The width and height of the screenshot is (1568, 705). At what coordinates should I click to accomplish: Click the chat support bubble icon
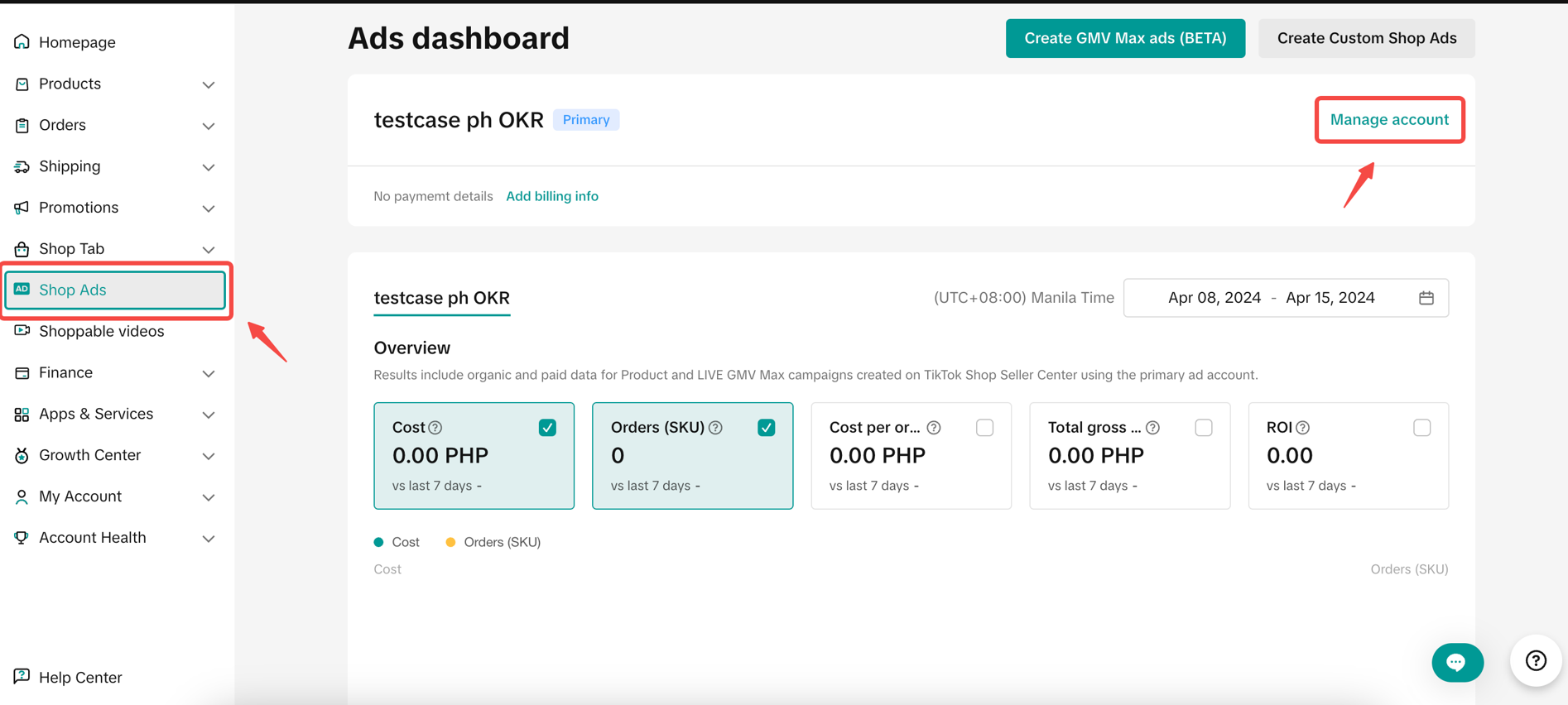1456,662
